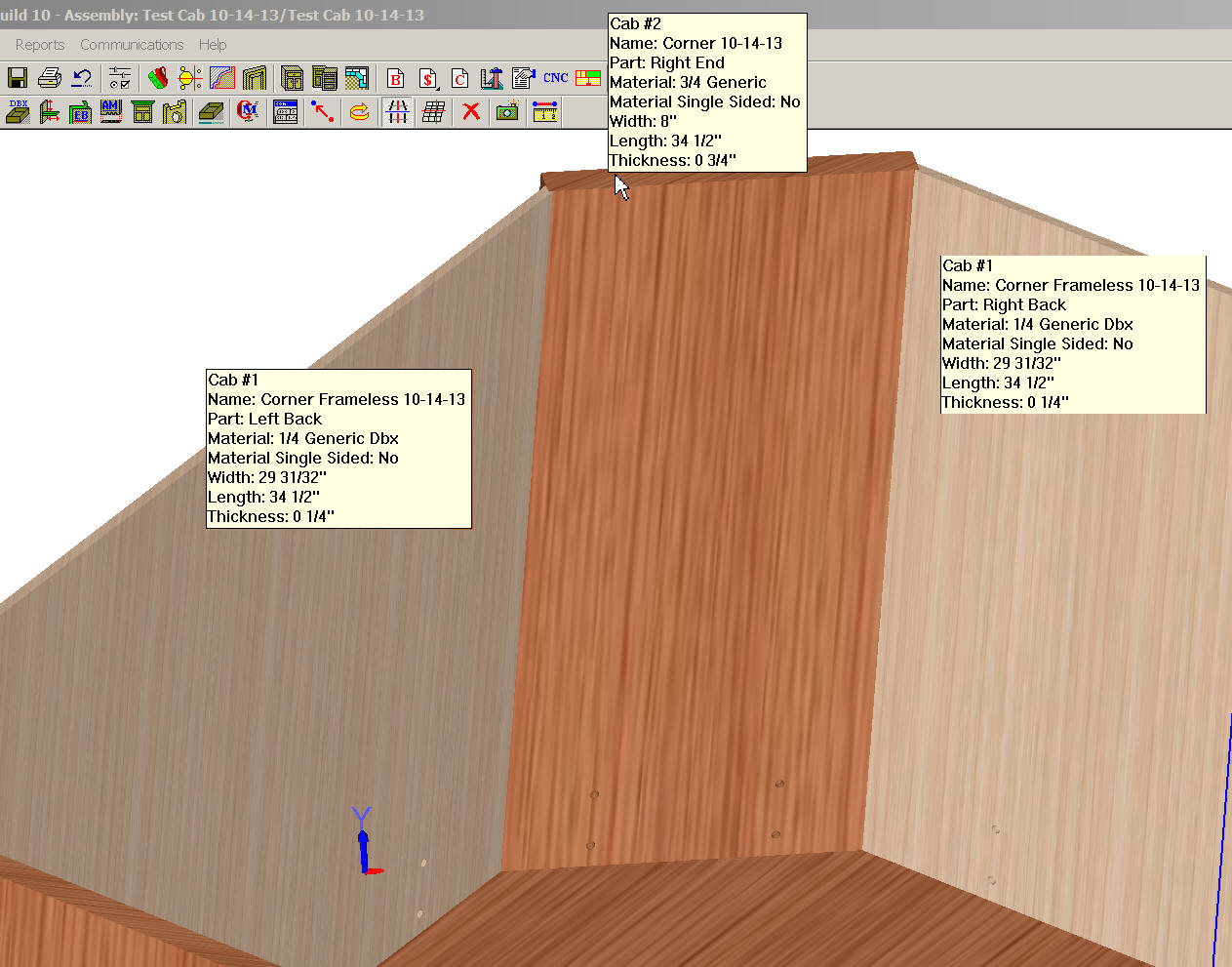Toggle the perspective view lines button
Viewport: 1232px width, 967px height.
coord(396,111)
